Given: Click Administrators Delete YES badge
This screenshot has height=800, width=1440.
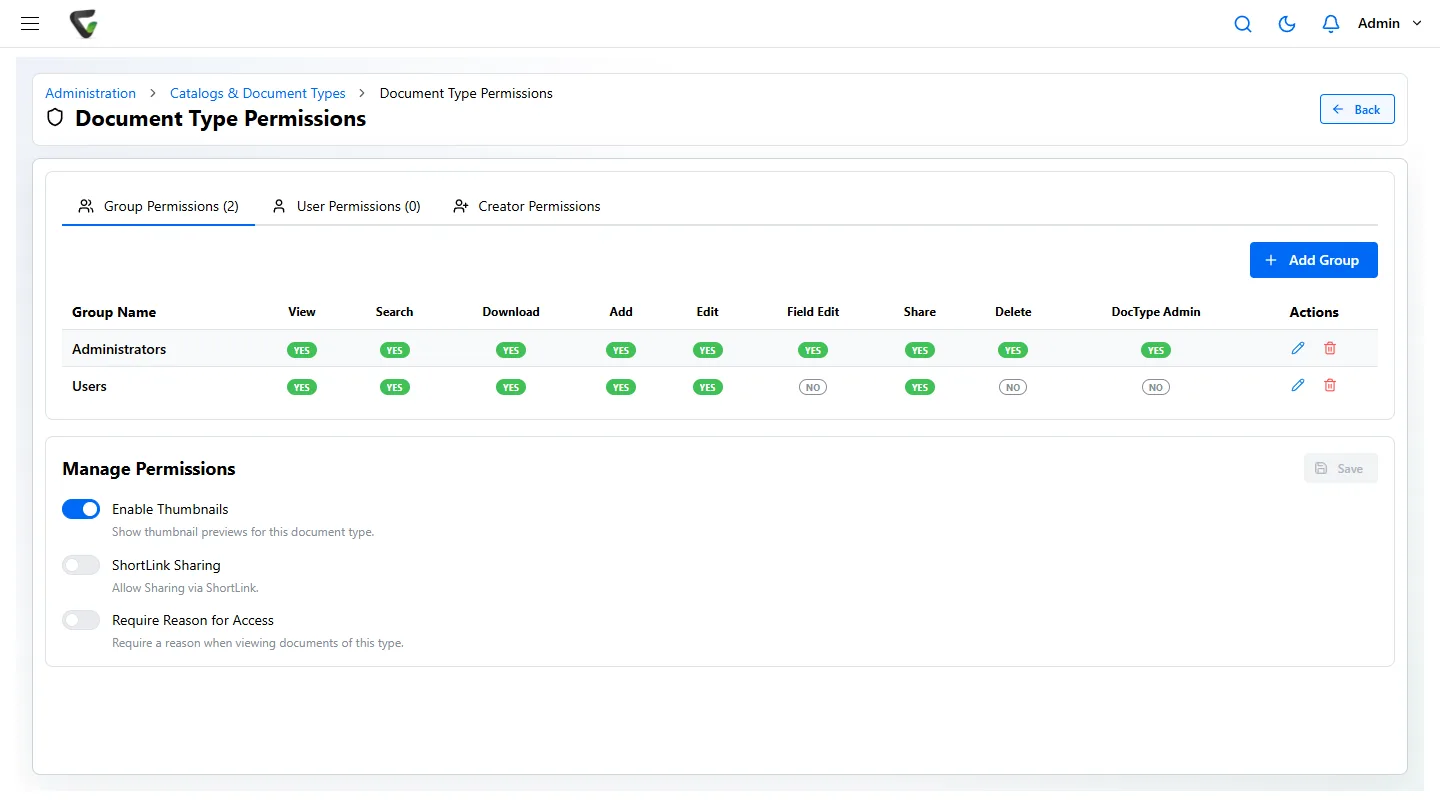Looking at the screenshot, I should point(1013,350).
